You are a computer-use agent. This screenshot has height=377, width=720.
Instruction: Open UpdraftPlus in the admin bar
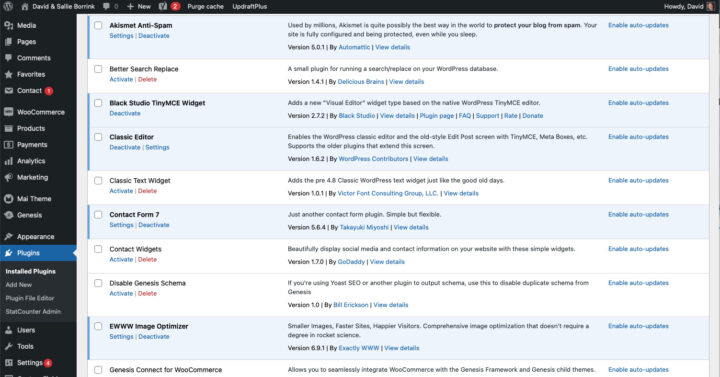point(249,6)
